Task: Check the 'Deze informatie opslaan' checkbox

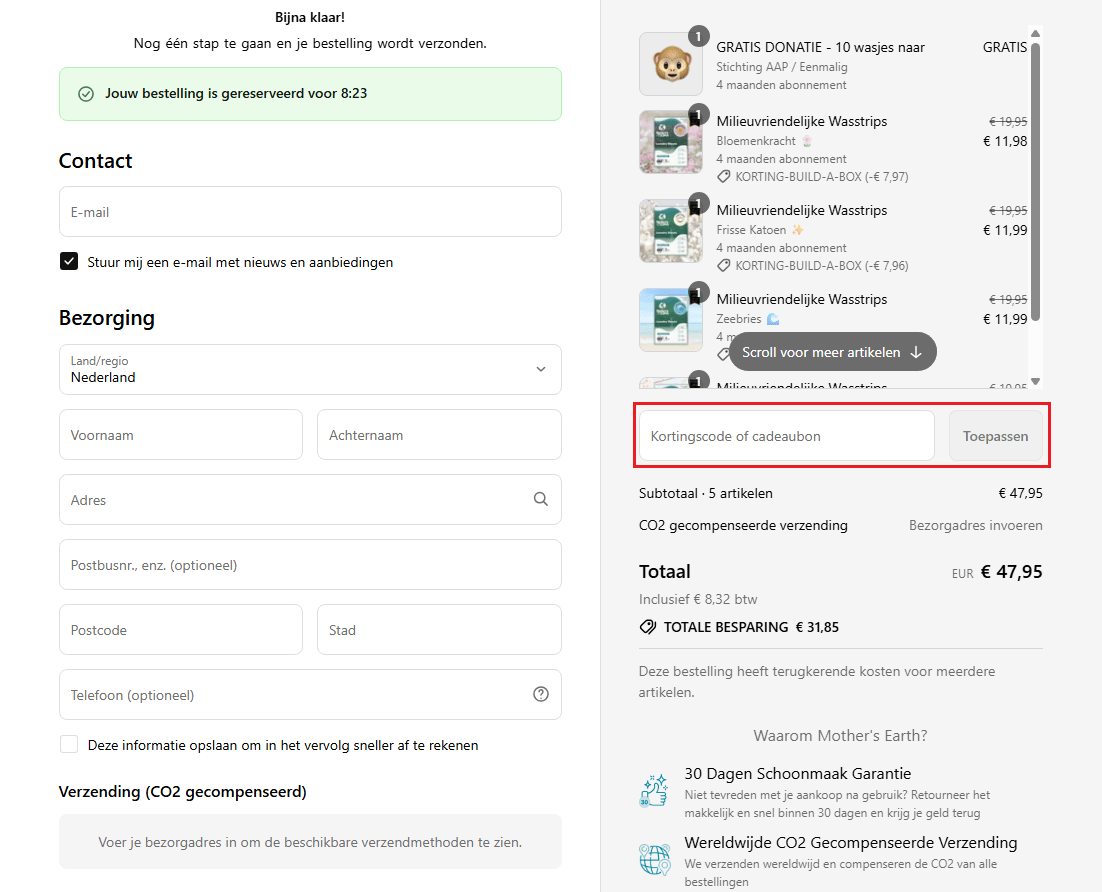Action: coord(69,745)
